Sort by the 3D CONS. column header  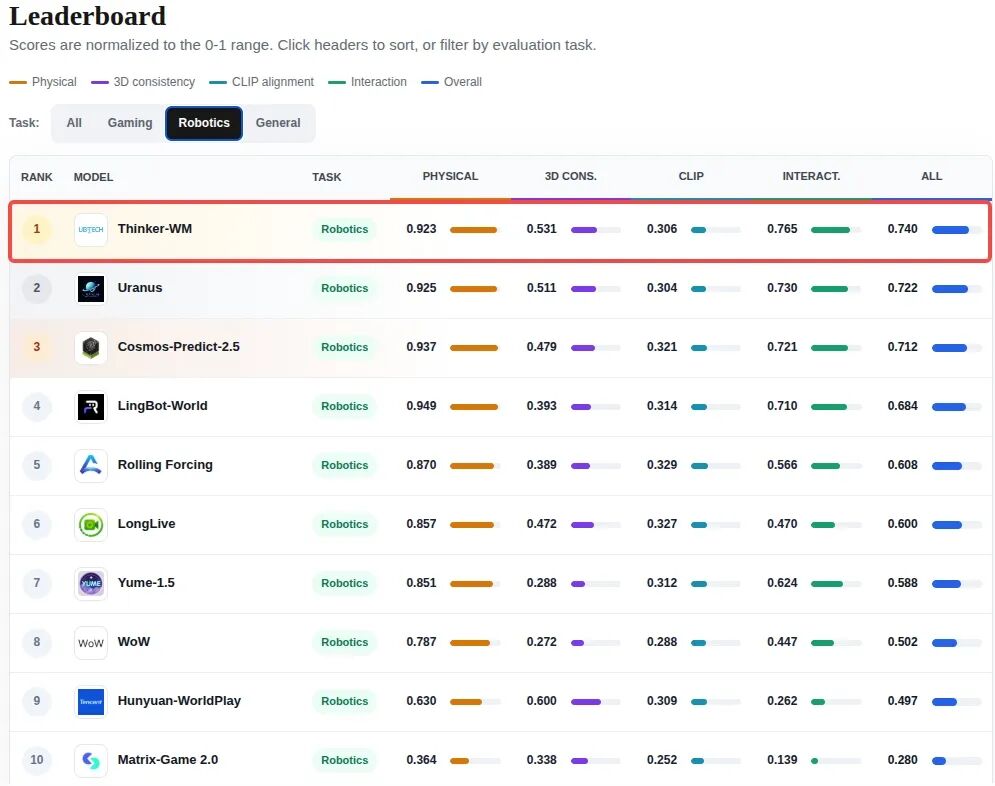click(x=570, y=176)
